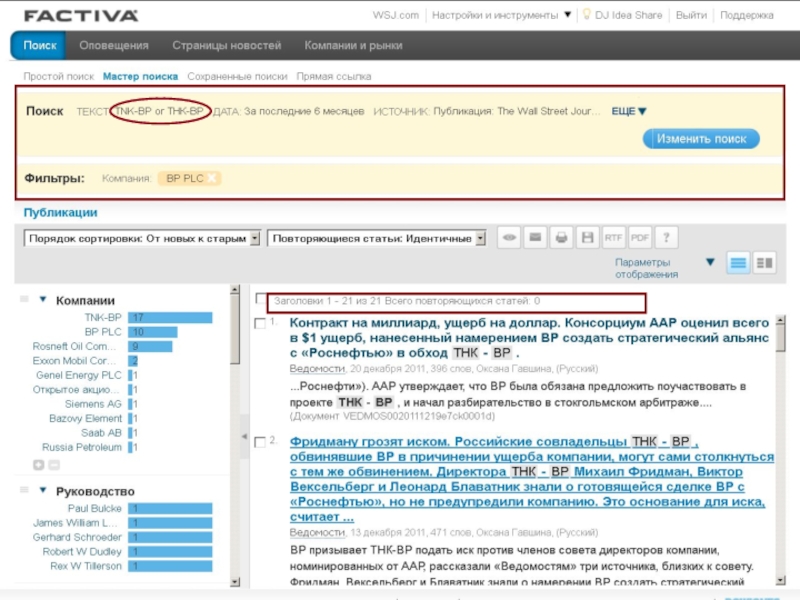
Task: Select the Поиск main tab
Action: 39,45
